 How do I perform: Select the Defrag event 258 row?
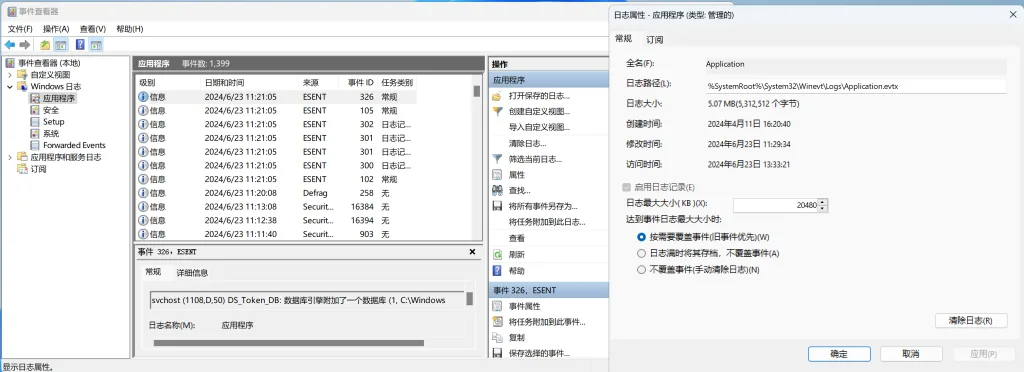click(x=276, y=193)
